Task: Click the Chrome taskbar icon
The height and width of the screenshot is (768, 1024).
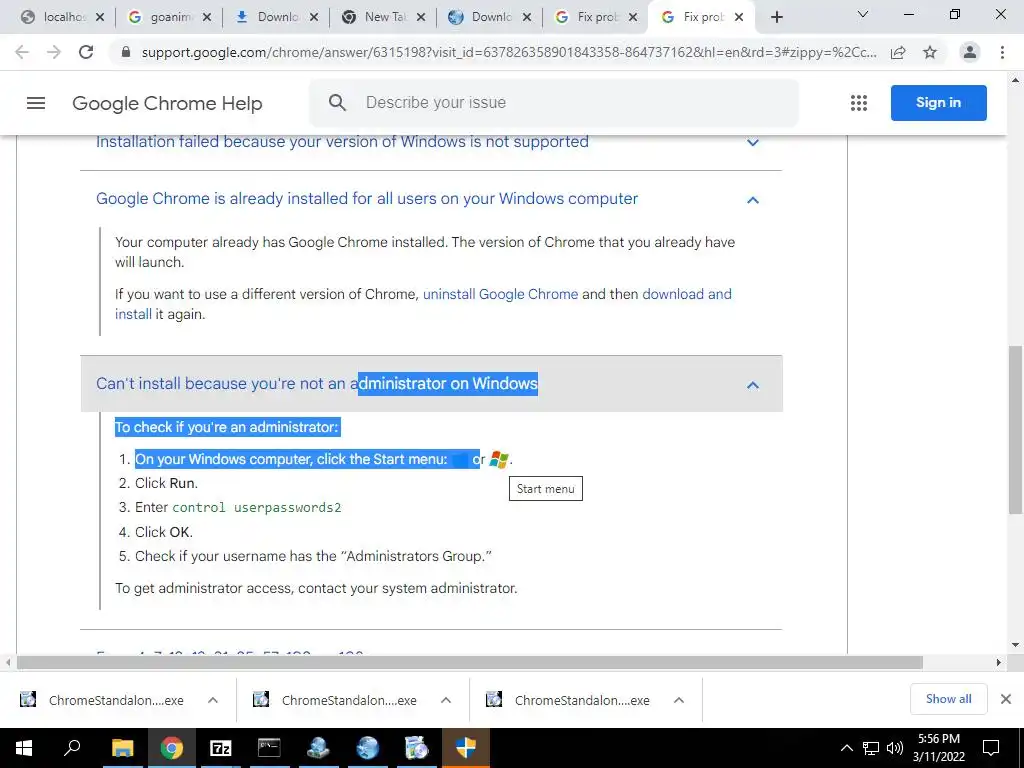Action: [x=172, y=748]
